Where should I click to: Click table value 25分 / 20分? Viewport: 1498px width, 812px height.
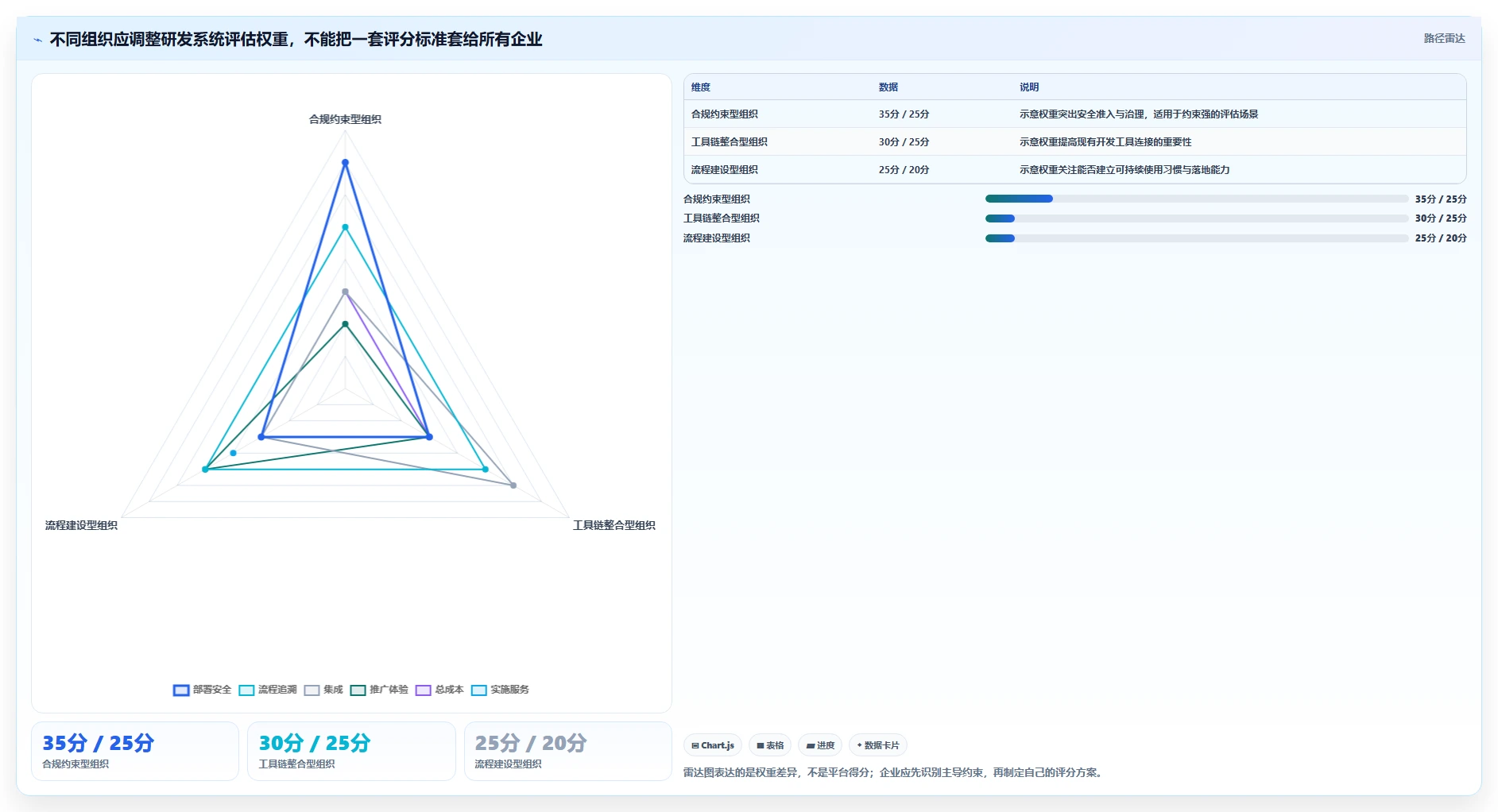(904, 170)
